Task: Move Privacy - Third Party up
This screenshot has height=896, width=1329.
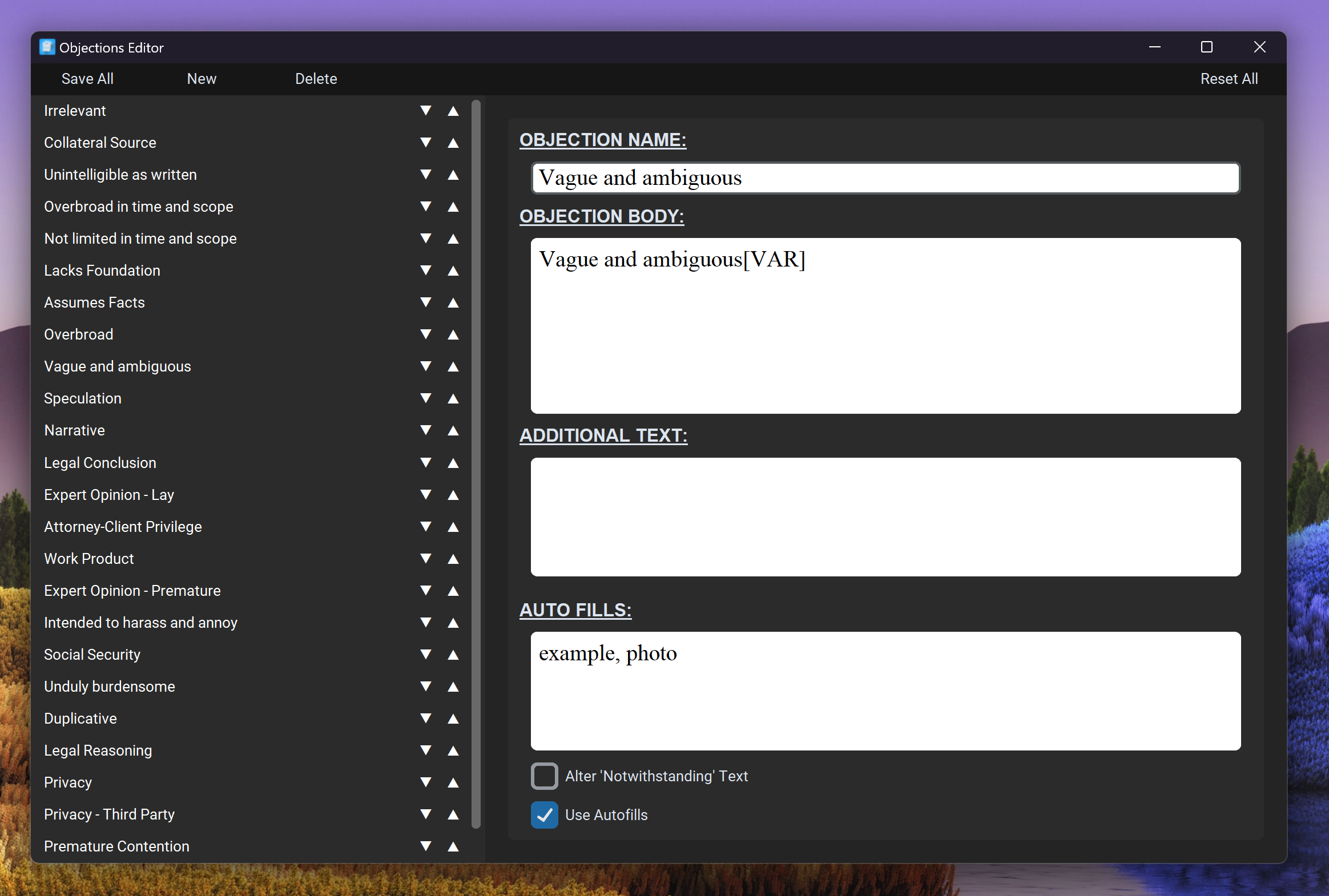Action: pyautogui.click(x=453, y=814)
